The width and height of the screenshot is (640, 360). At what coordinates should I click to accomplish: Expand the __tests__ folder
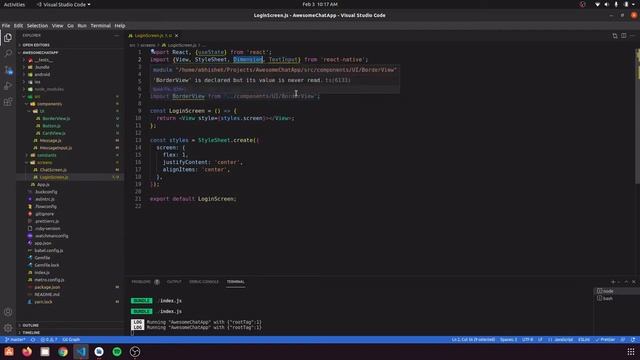pos(43,60)
